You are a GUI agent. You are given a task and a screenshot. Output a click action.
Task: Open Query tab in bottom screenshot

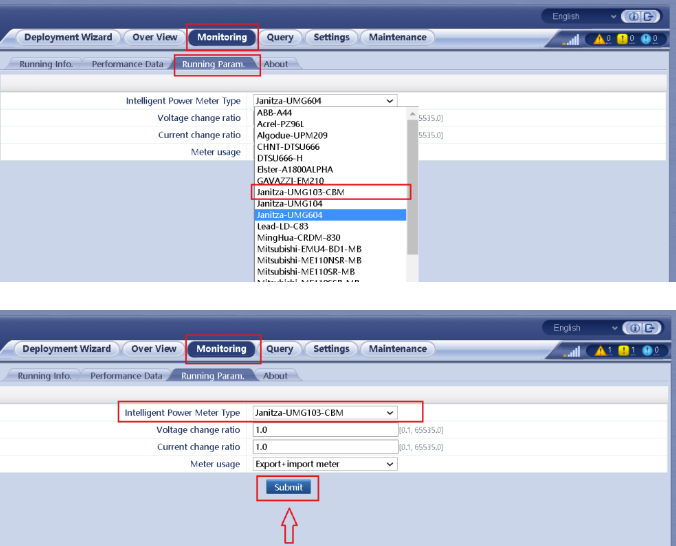(279, 348)
